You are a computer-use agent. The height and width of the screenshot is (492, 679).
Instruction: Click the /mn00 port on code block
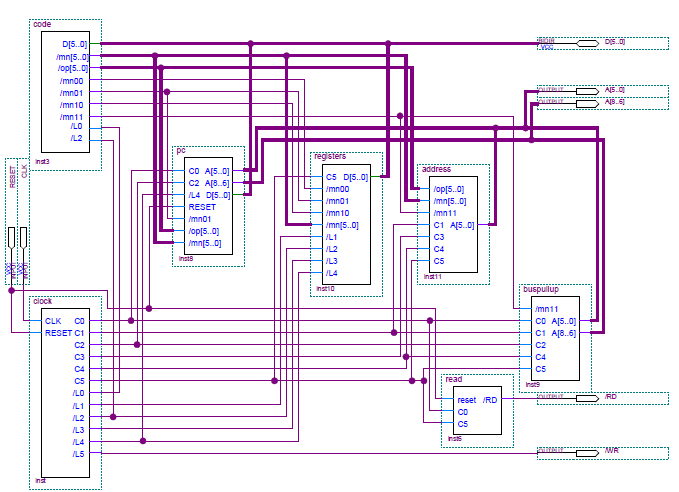pyautogui.click(x=71, y=81)
